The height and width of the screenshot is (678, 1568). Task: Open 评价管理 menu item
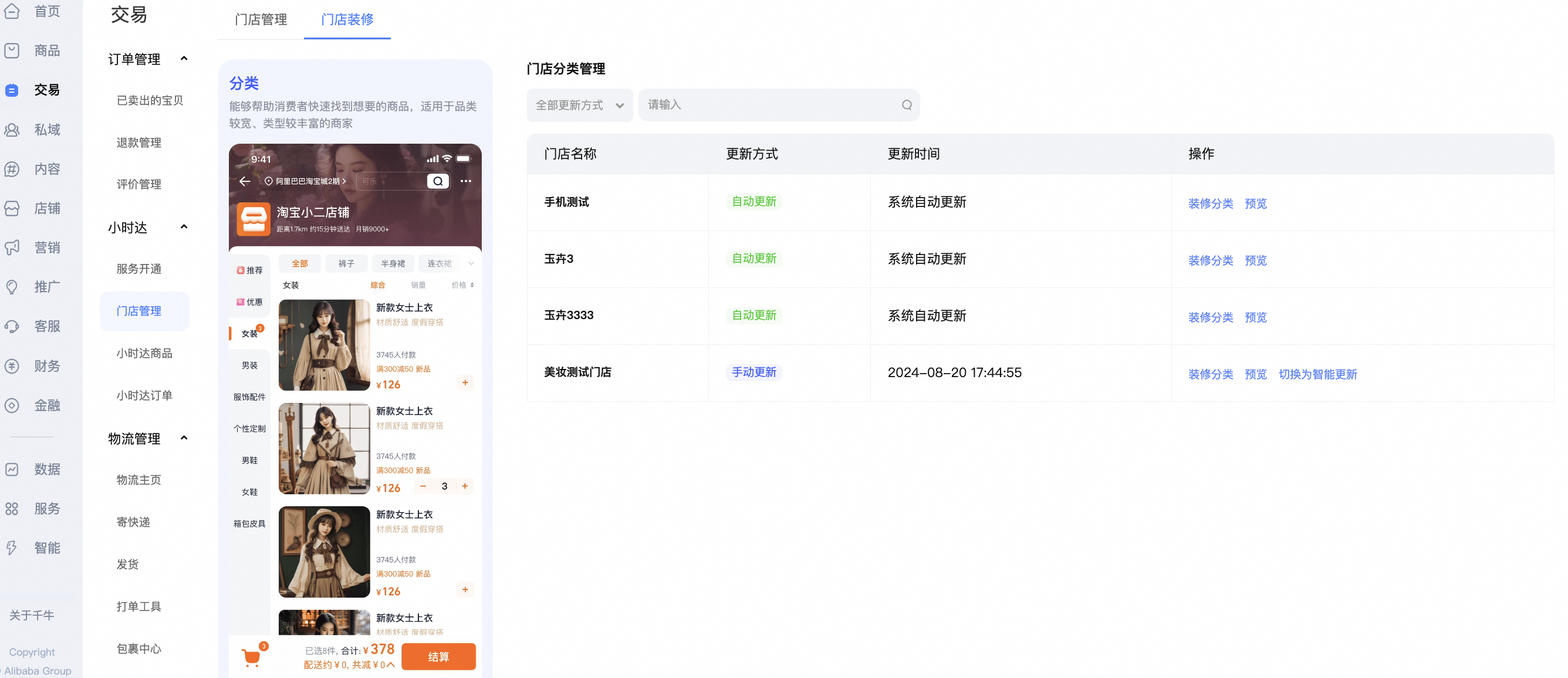[x=138, y=184]
